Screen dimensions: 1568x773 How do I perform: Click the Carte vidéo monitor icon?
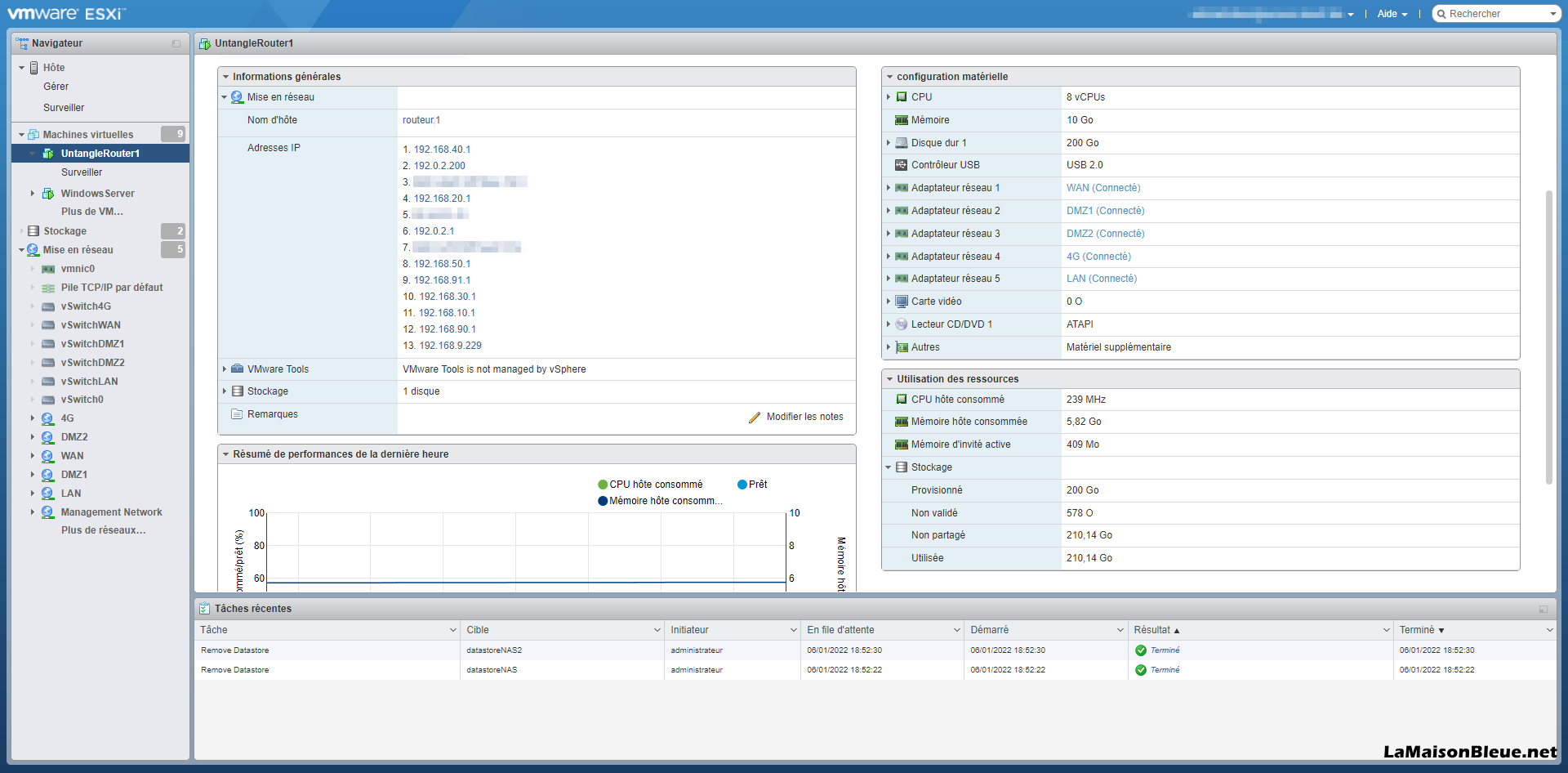click(x=902, y=302)
